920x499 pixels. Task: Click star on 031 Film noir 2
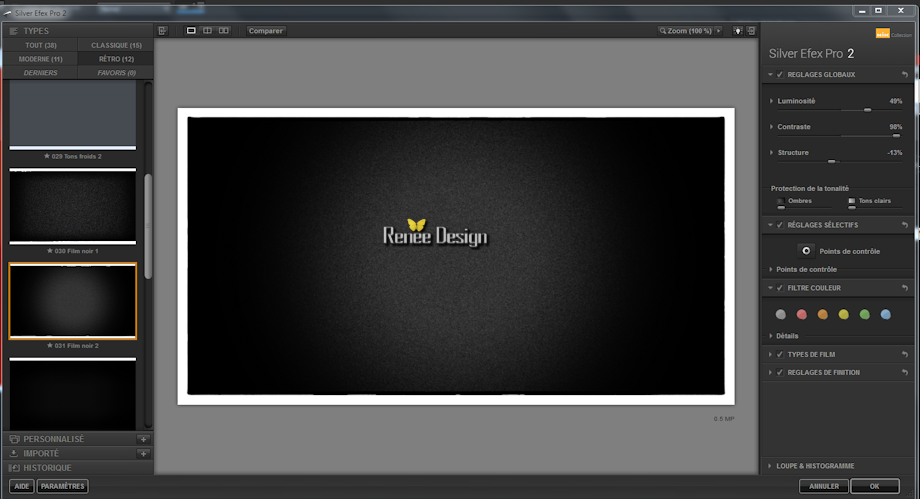click(50, 346)
